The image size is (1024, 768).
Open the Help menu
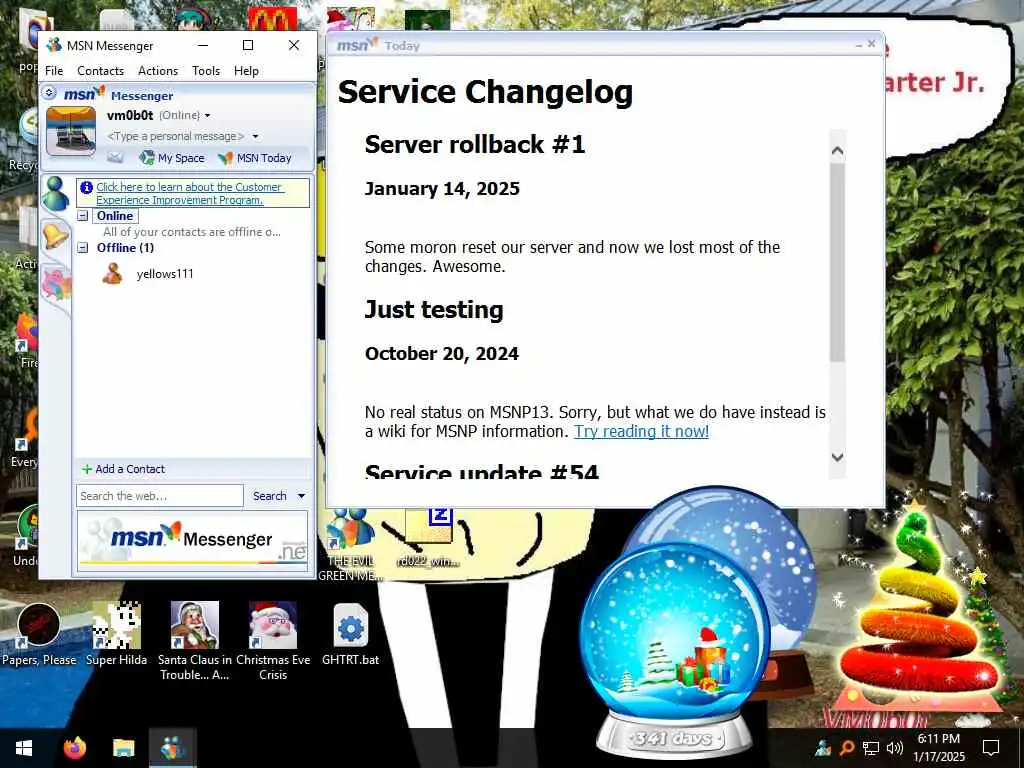(246, 71)
